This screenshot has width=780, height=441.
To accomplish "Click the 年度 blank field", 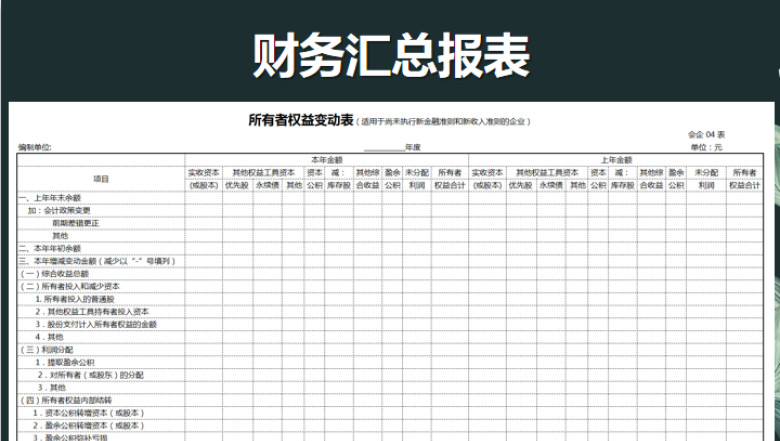I will (392, 147).
